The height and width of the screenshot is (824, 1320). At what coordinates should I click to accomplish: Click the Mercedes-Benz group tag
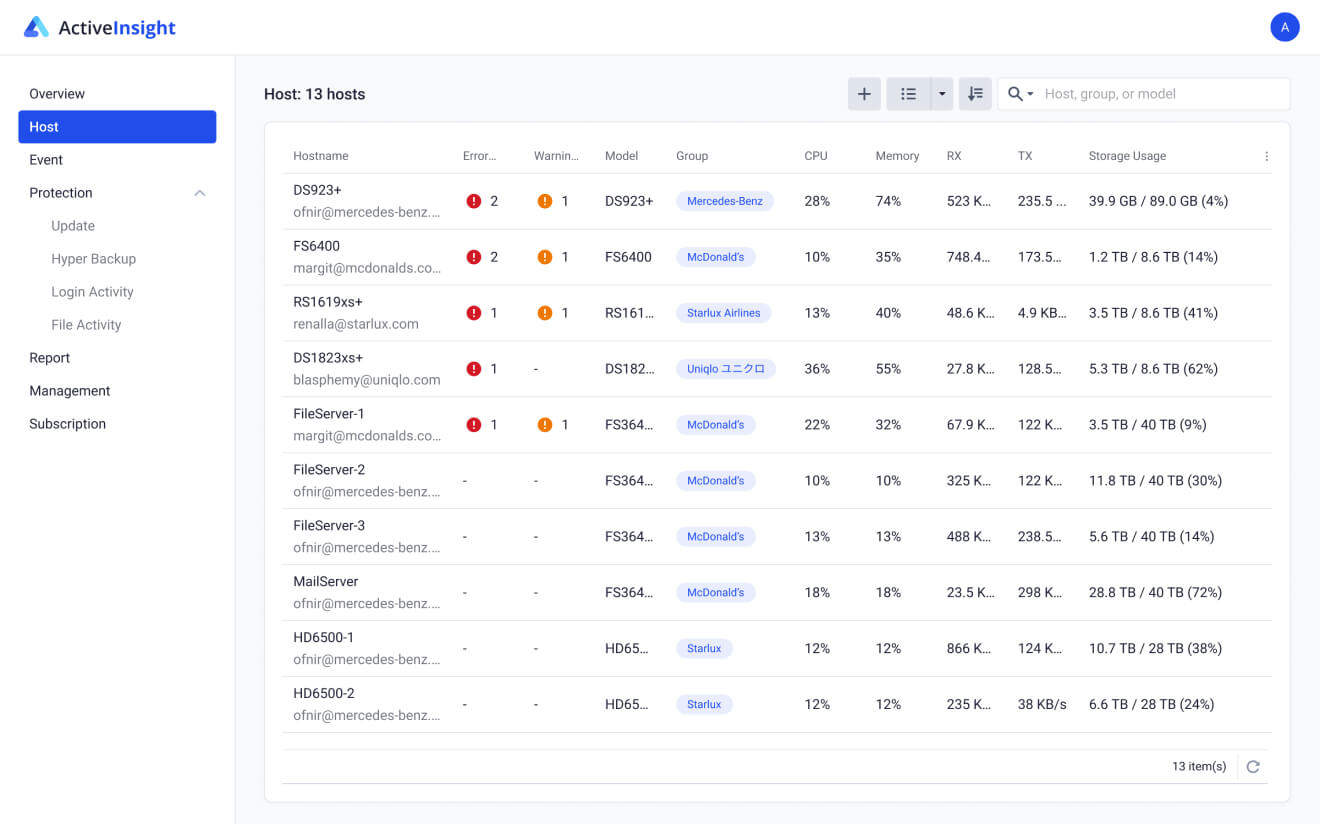pyautogui.click(x=724, y=201)
